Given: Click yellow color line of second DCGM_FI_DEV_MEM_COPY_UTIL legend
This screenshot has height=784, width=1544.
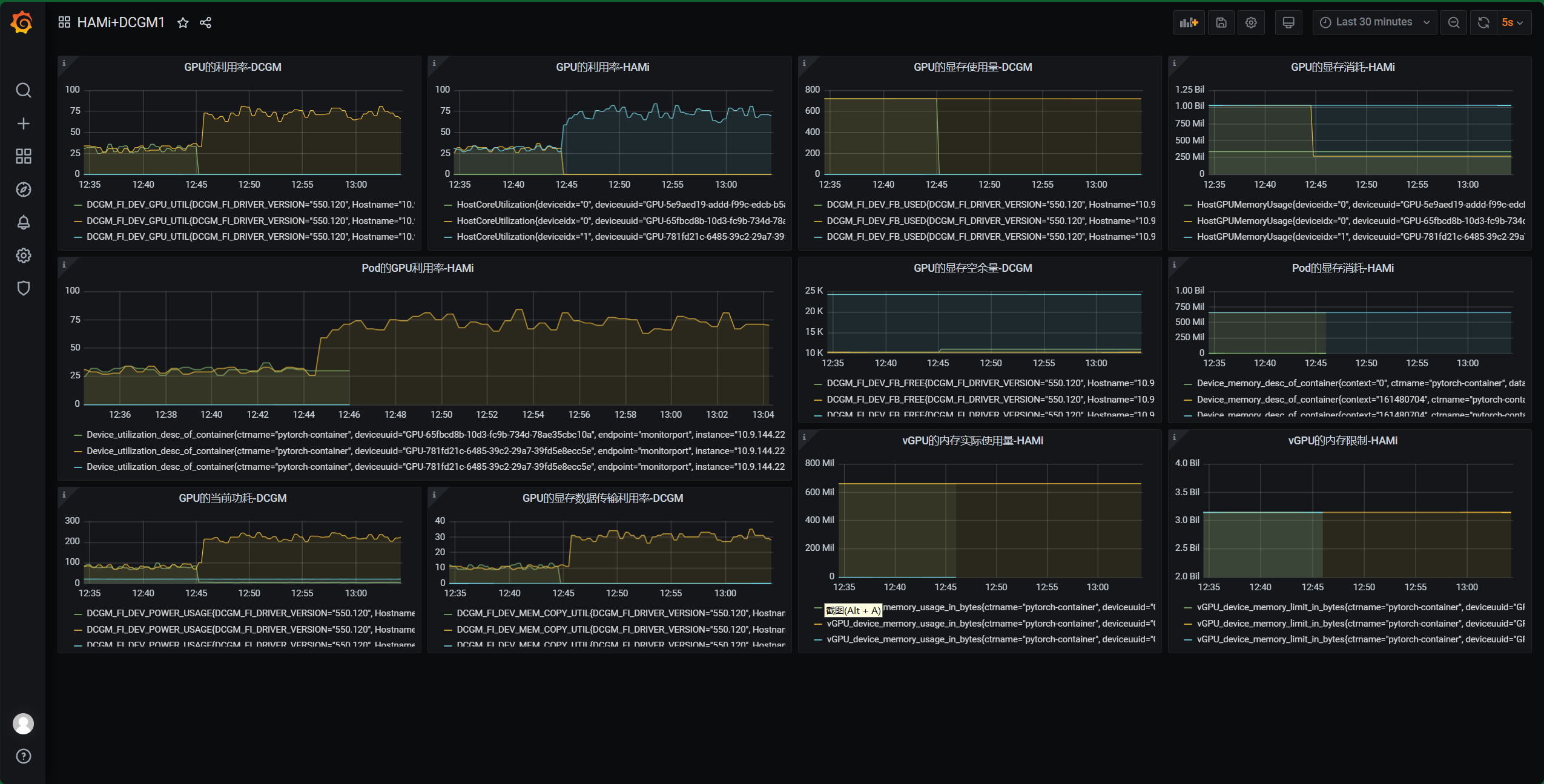Looking at the screenshot, I should [448, 630].
